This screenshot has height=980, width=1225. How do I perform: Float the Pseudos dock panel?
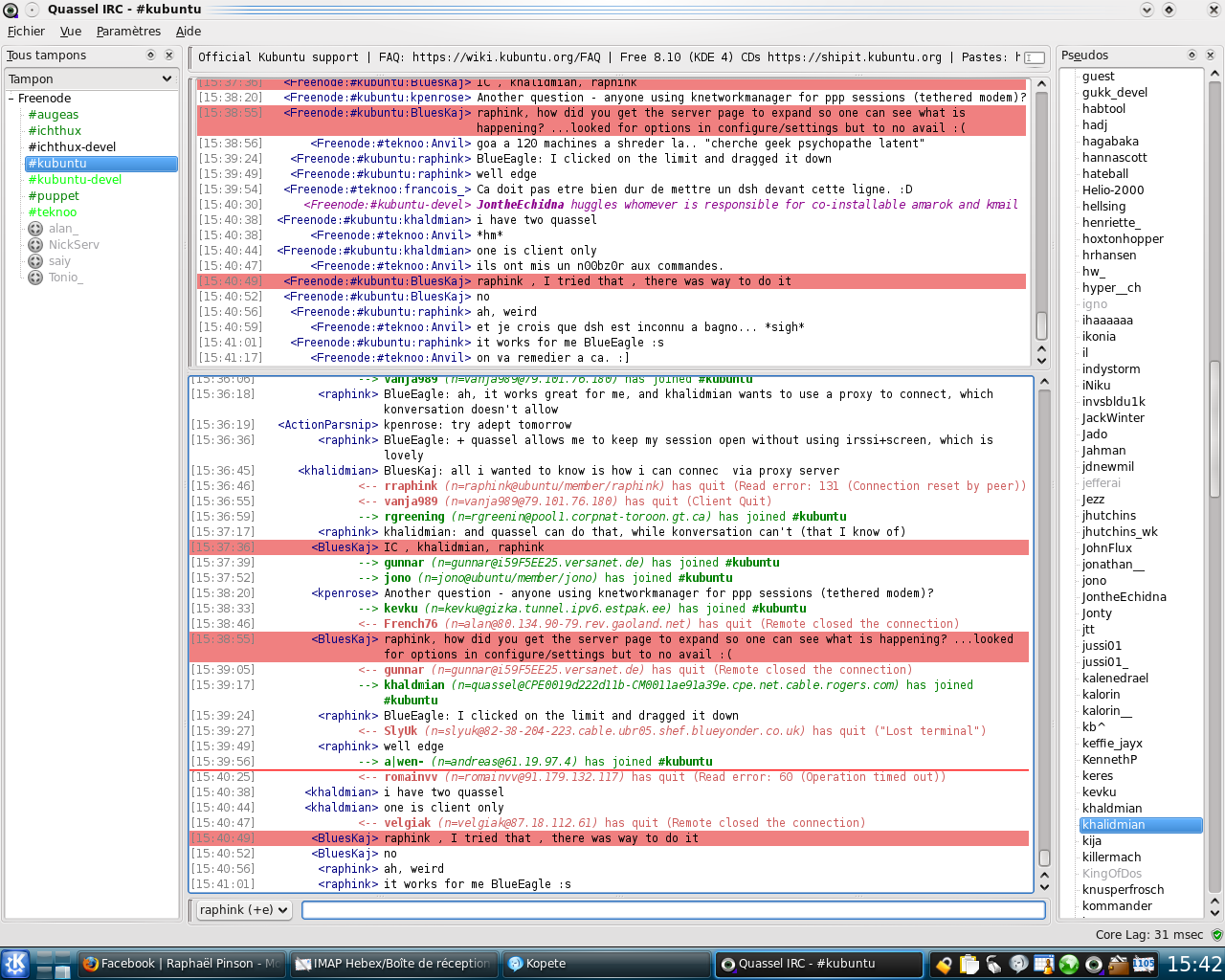(x=1192, y=56)
